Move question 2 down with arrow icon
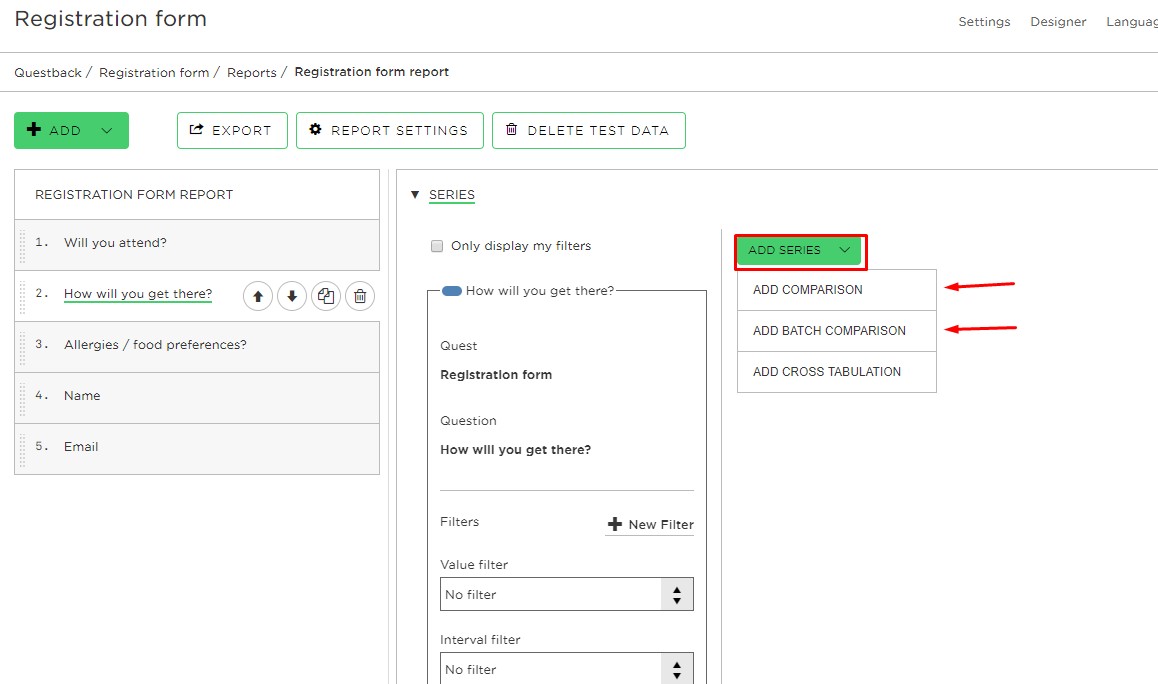Screen dimensions: 1158x684 click(292, 296)
